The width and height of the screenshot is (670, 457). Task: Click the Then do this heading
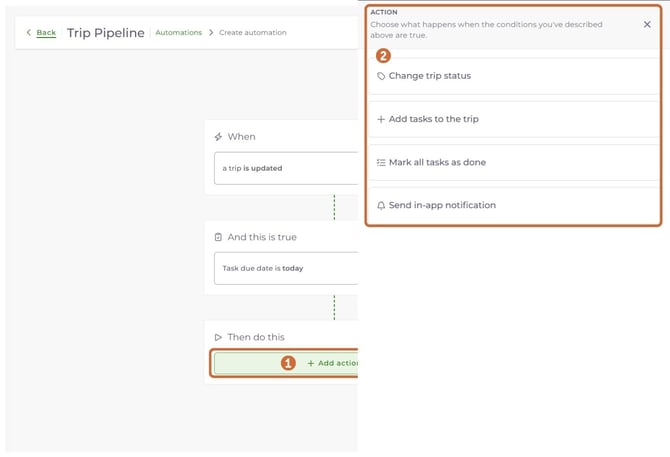coord(256,337)
